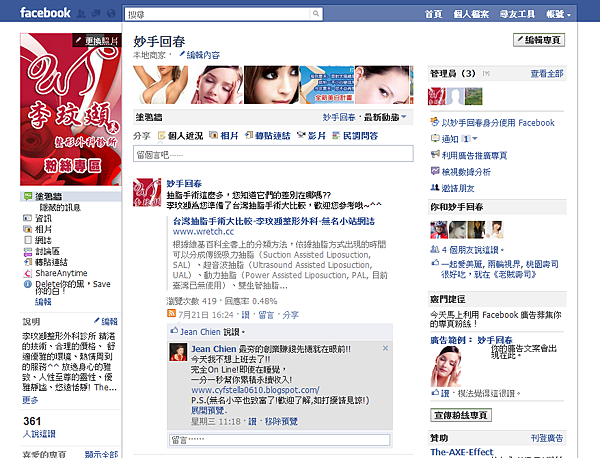Open the blue advertisement photo thumbnail
Viewport: 600px width, 458px height.
click(x=327, y=85)
